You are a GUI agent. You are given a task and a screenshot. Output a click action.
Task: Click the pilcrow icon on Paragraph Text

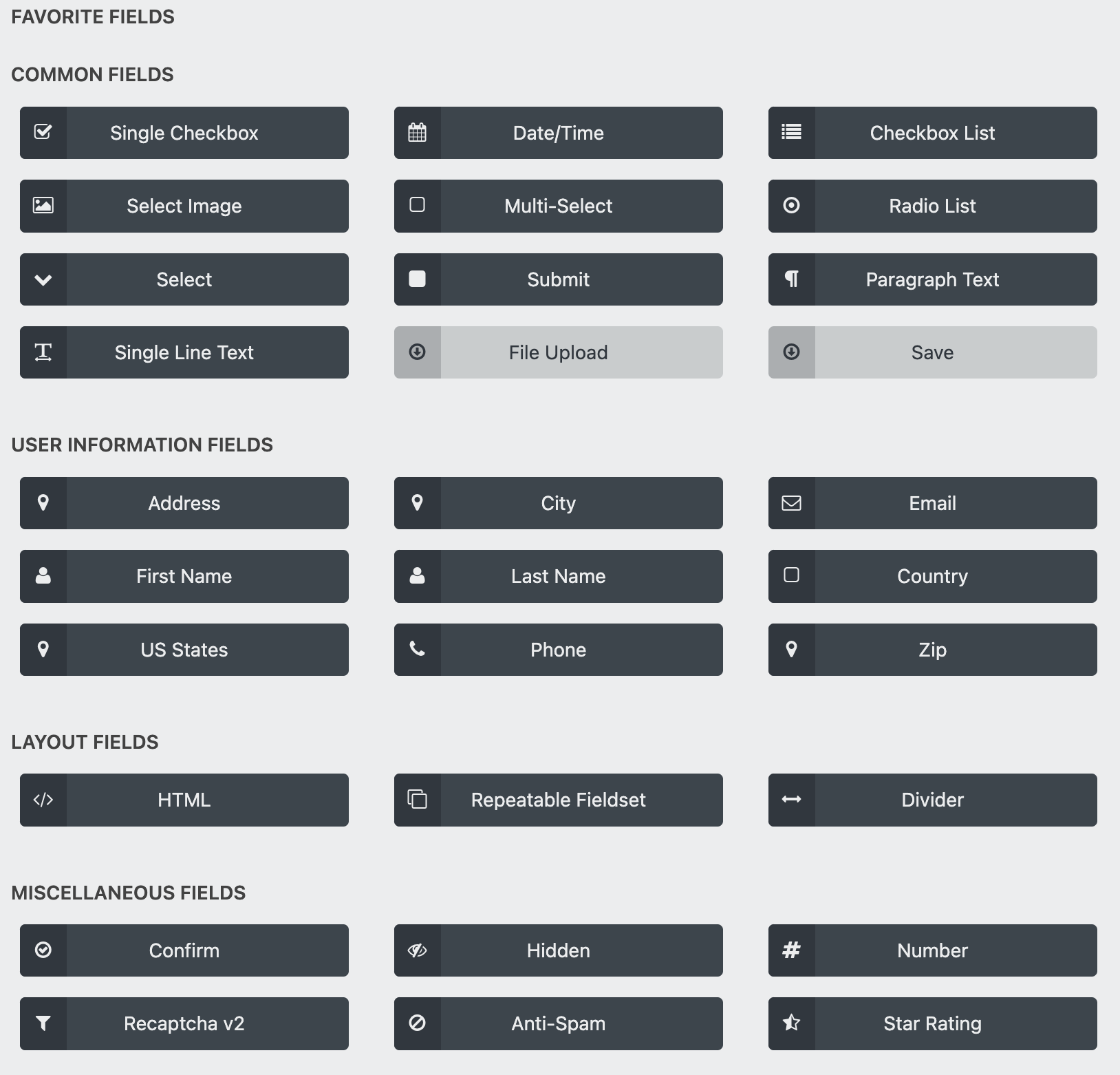pos(792,279)
